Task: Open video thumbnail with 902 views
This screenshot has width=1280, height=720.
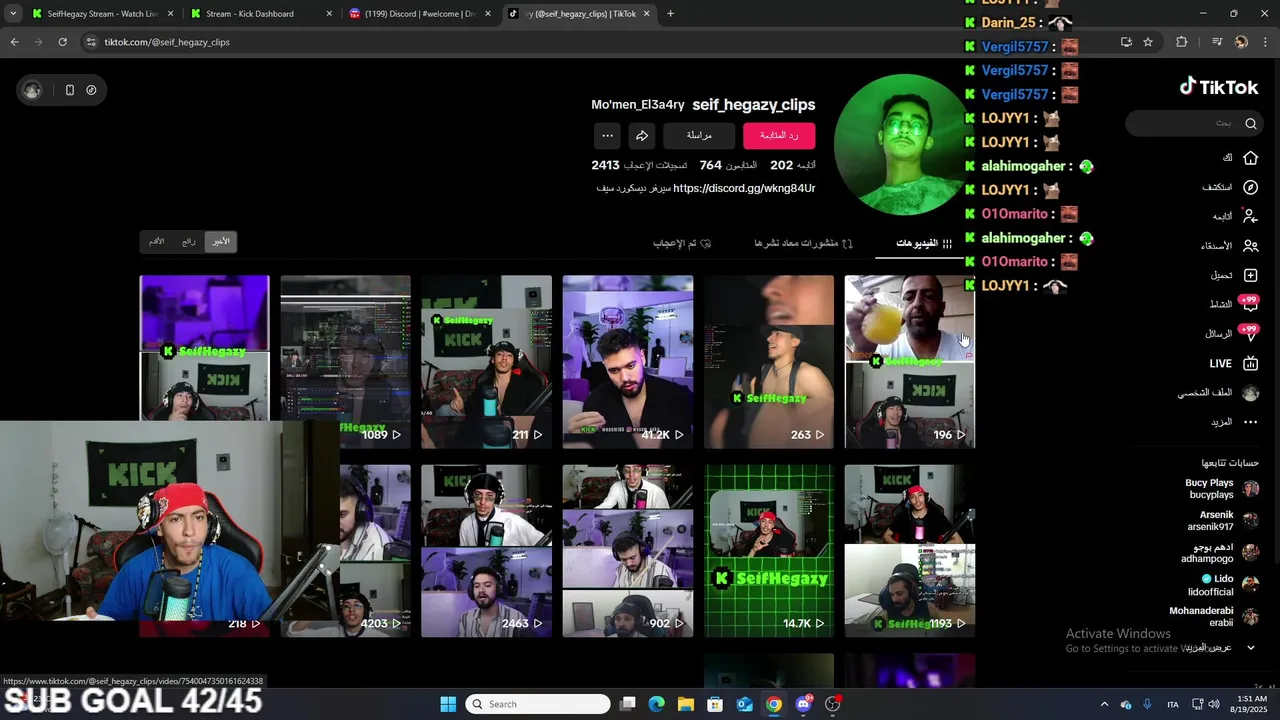Action: pyautogui.click(x=628, y=551)
